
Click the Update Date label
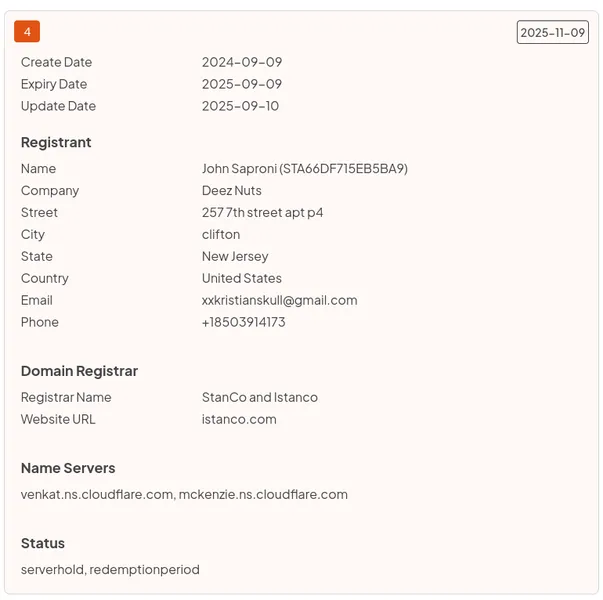(x=58, y=106)
